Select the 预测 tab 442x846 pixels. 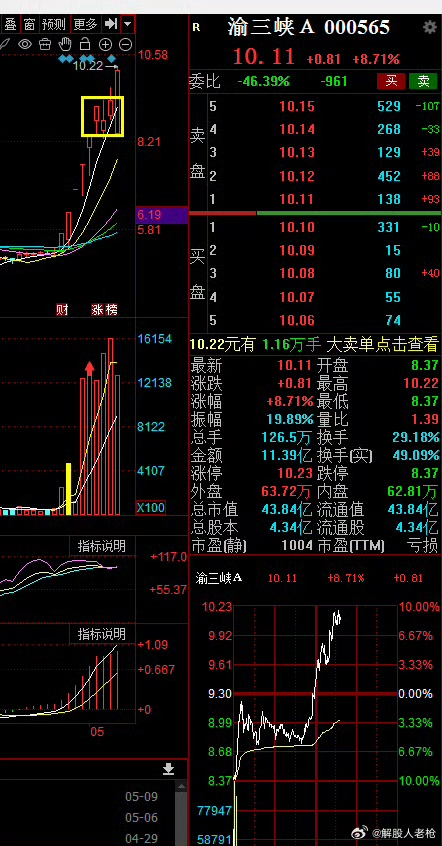point(53,24)
